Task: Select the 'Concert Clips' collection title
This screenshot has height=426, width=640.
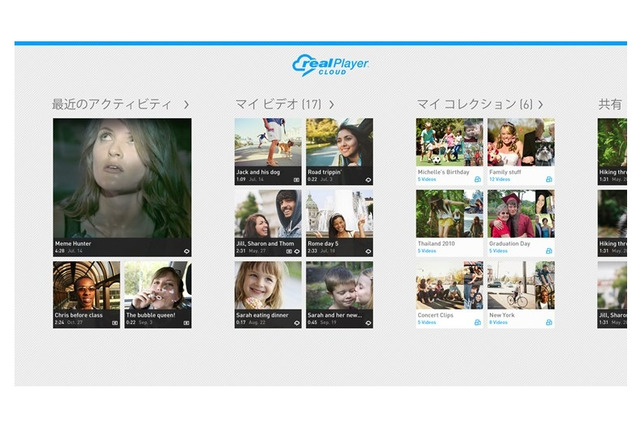Action: [436, 315]
